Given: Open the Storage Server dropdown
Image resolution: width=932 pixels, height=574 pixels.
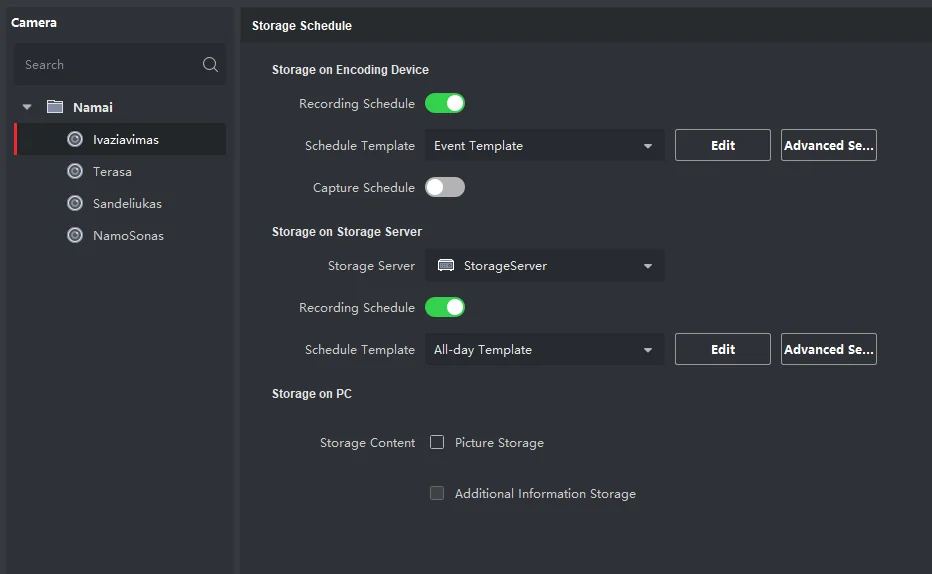Looking at the screenshot, I should [x=544, y=266].
